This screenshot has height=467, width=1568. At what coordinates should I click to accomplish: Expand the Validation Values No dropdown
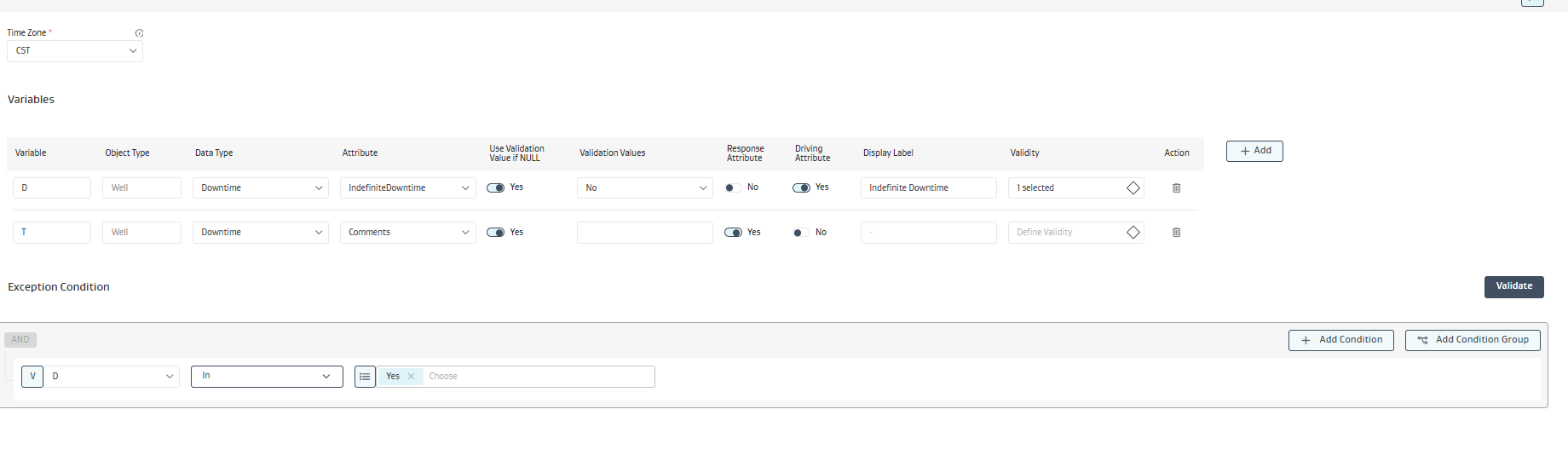pyautogui.click(x=644, y=188)
